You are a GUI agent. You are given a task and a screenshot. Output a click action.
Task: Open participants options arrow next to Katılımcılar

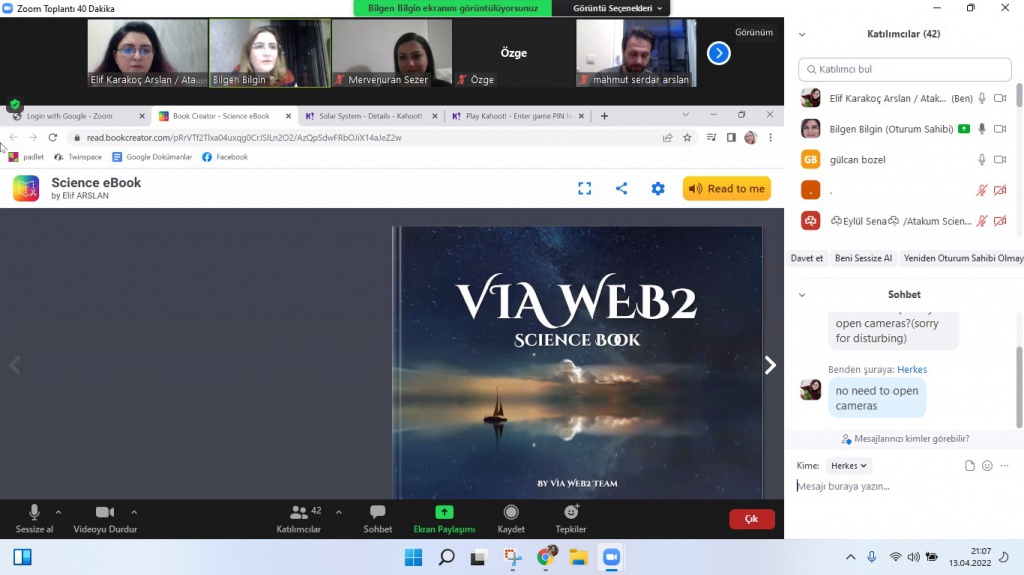(338, 512)
